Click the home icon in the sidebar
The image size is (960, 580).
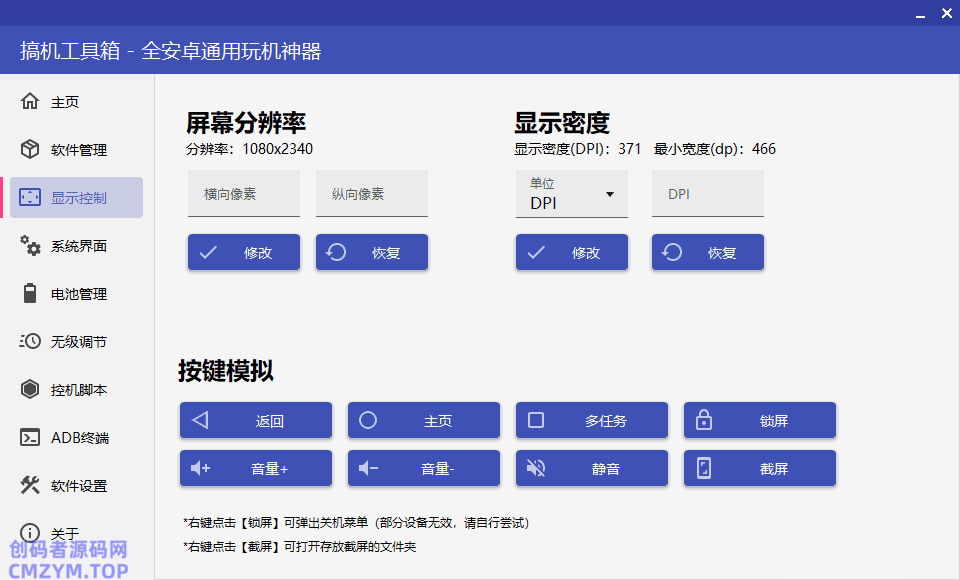pyautogui.click(x=30, y=102)
